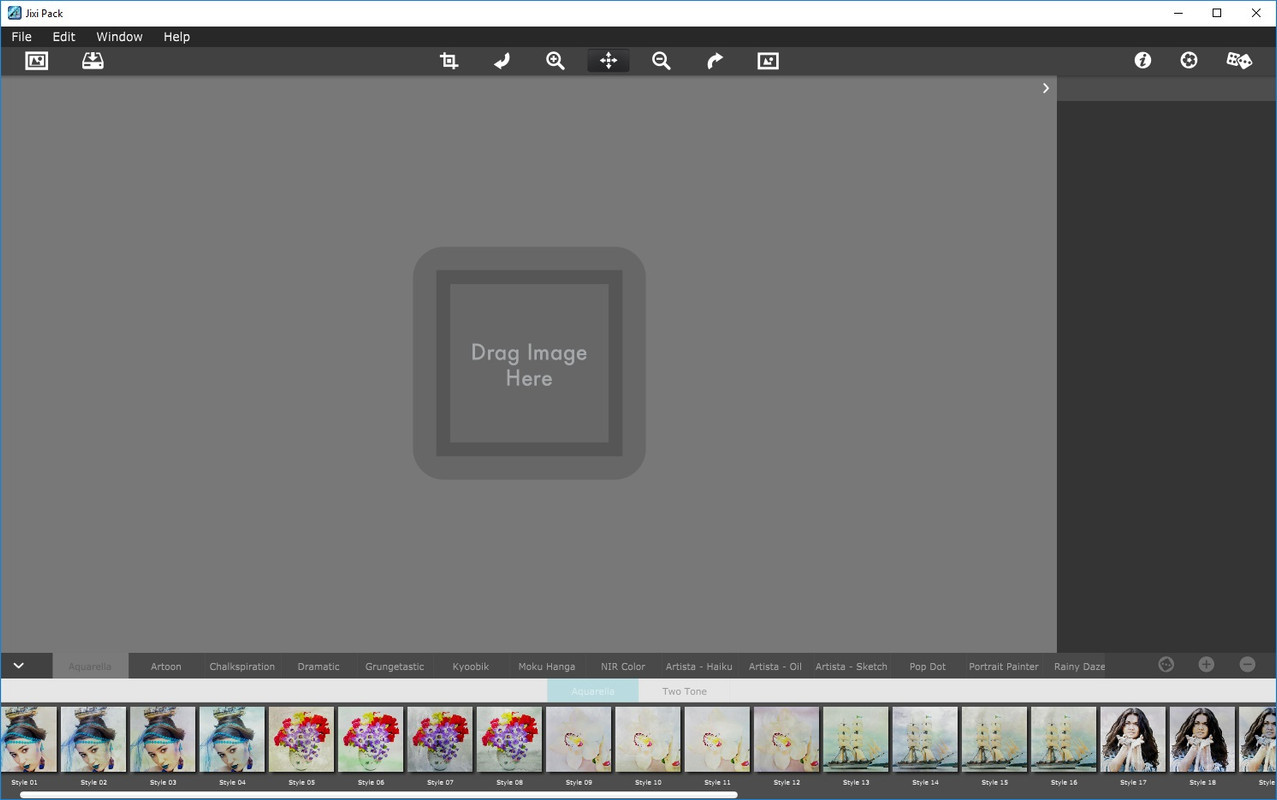Collapse the right side panel chevron
This screenshot has height=800, width=1277.
(x=1046, y=88)
